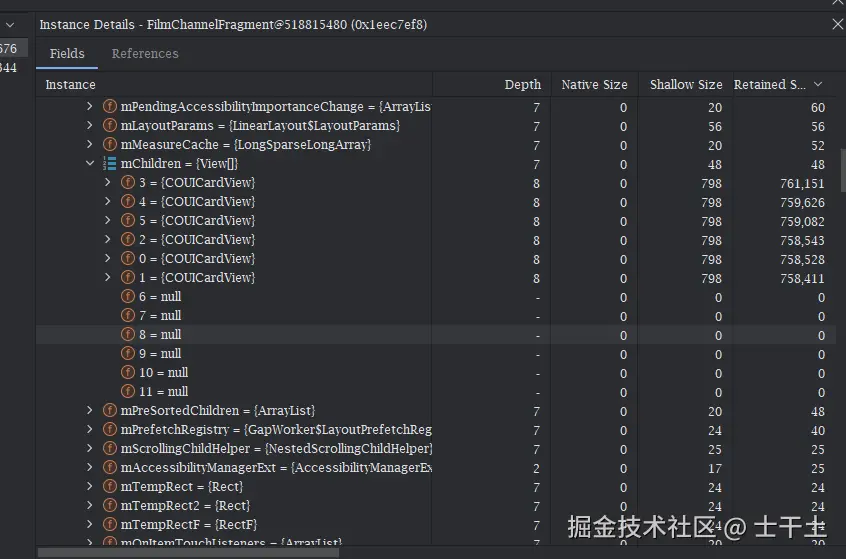Viewport: 846px width, 559px height.
Task: Sort by the Shallow Size column header
Action: pyautogui.click(x=686, y=85)
